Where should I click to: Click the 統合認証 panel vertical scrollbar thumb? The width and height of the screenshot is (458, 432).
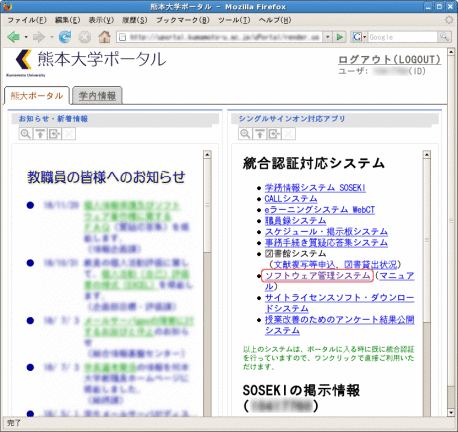(x=426, y=240)
